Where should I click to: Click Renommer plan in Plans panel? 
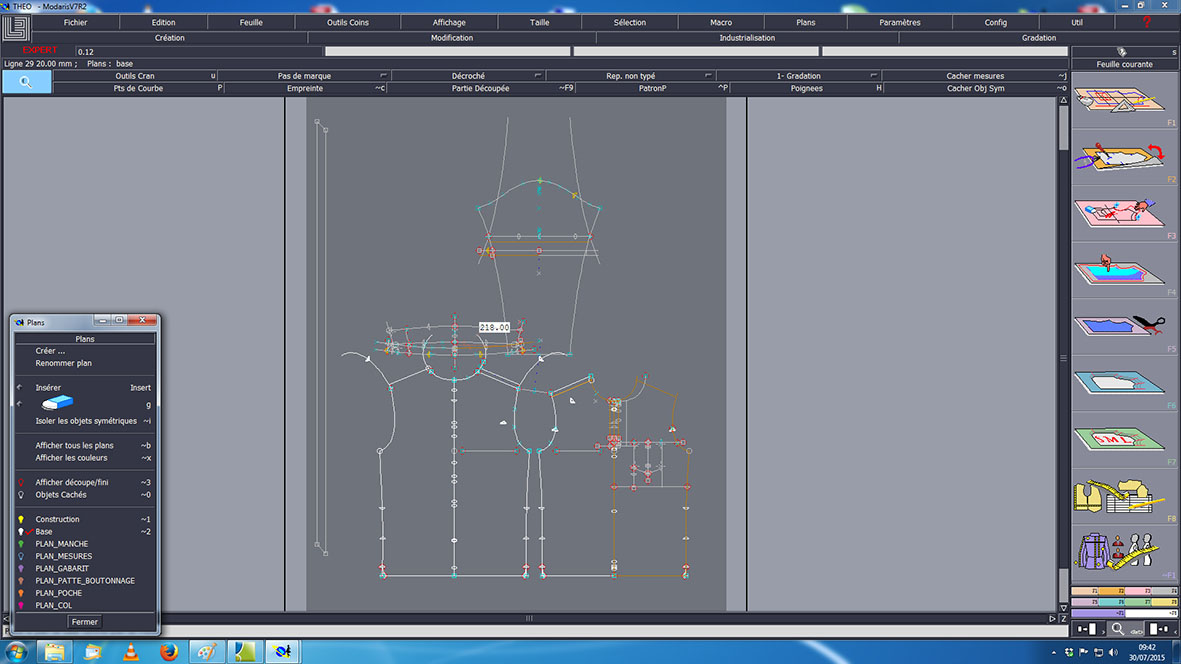[x=63, y=363]
